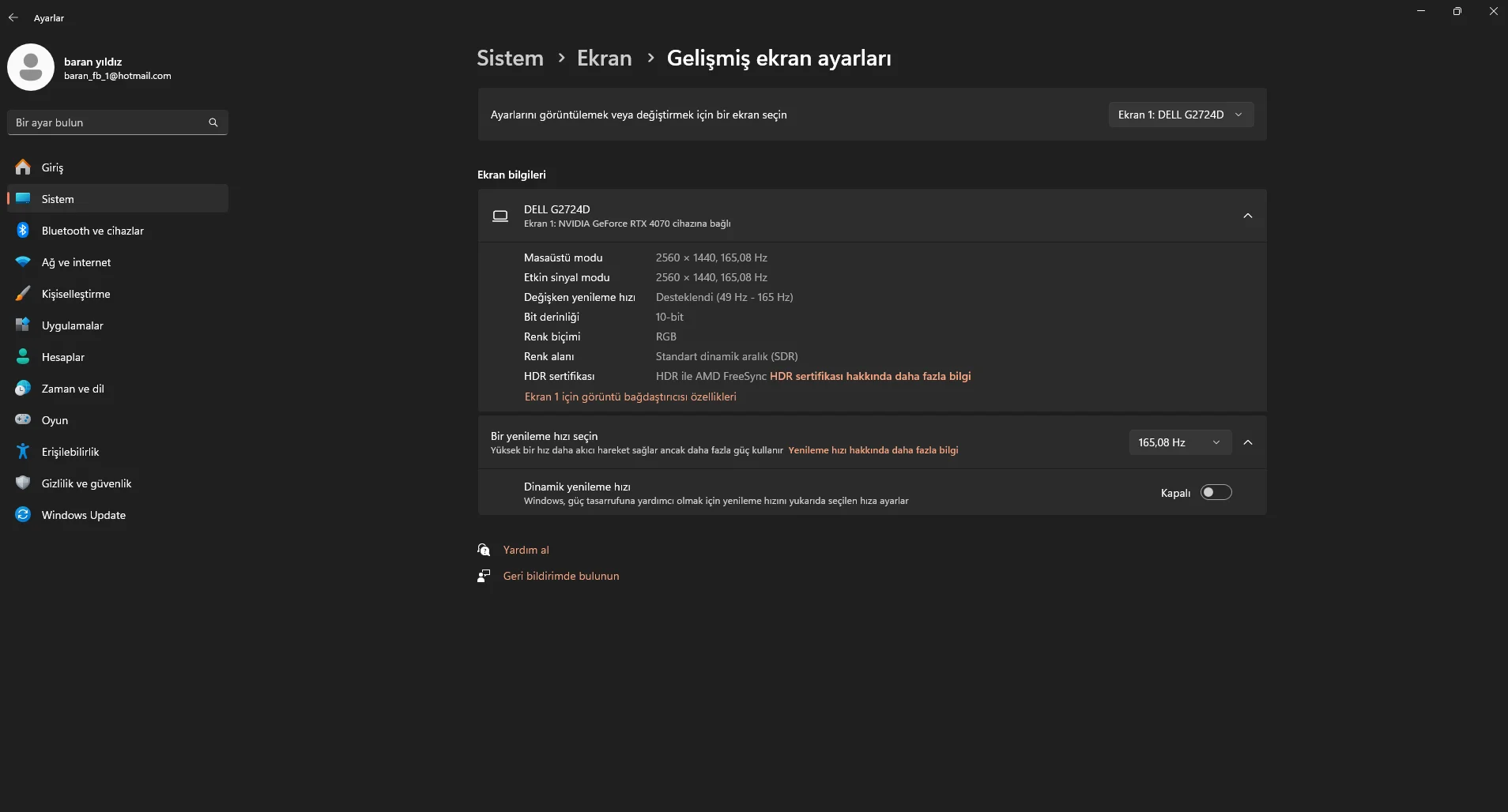Click the Oyun gamepad icon
This screenshot has width=1508, height=812.
[x=23, y=419]
